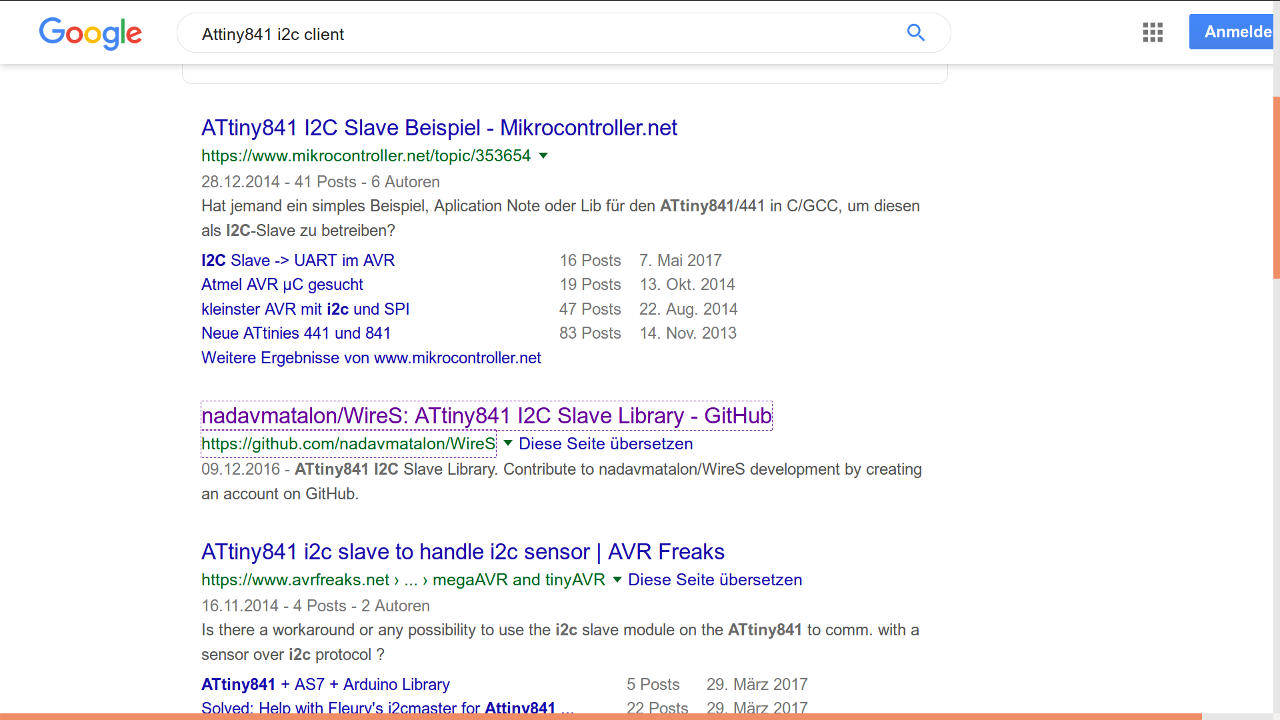
Task: Click the mikrocontroller.net/topic/353654 green URL
Action: coord(366,156)
